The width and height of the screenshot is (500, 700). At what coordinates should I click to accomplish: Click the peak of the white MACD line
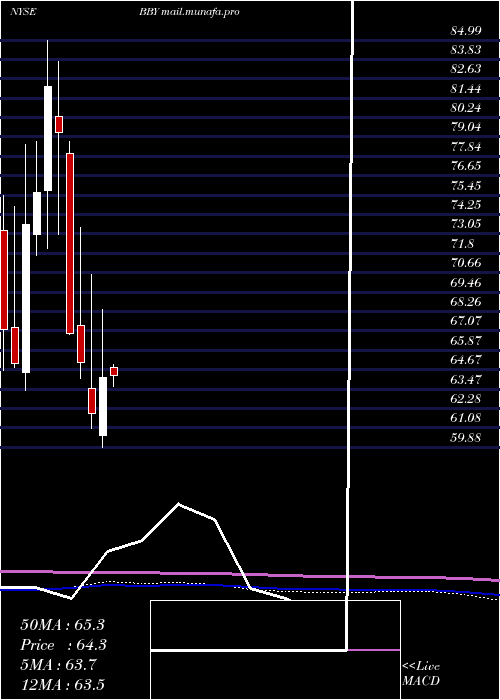pos(179,504)
